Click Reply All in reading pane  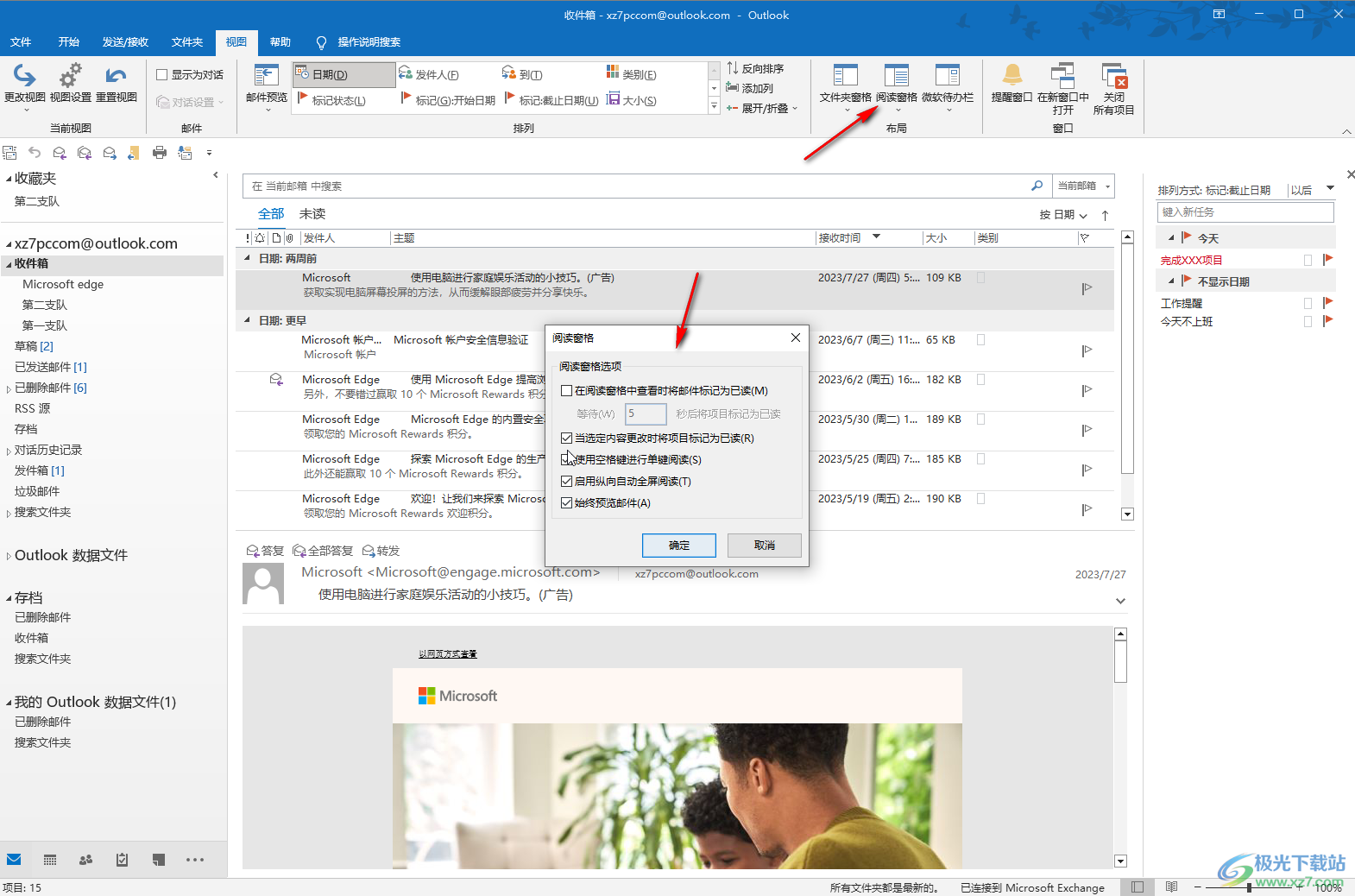pyautogui.click(x=323, y=551)
